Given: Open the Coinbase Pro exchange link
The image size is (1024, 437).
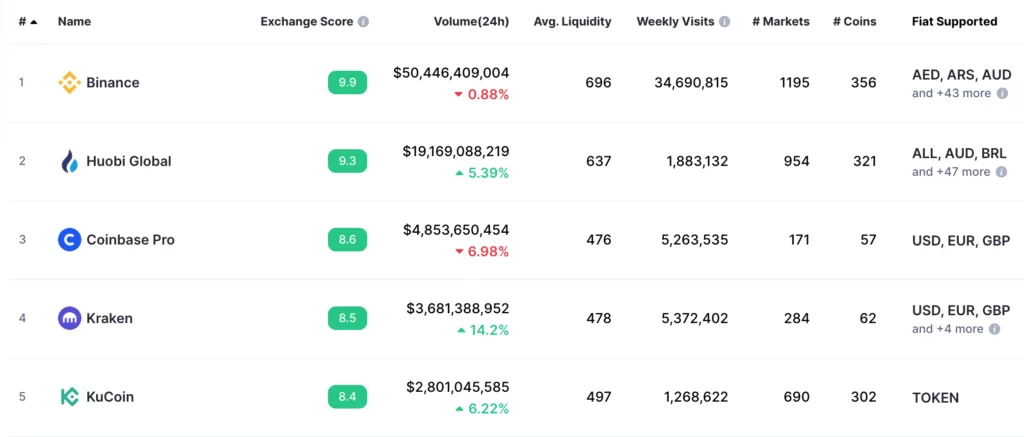Looking at the screenshot, I should 131,240.
